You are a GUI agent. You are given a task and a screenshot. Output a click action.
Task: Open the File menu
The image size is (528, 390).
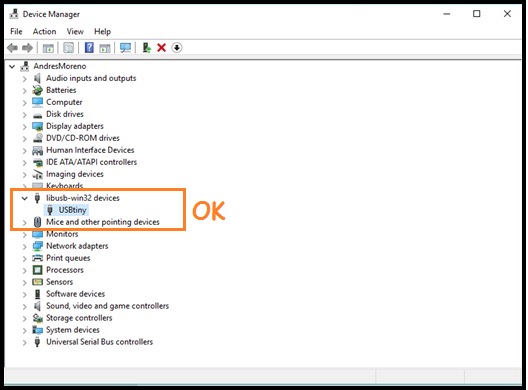tap(16, 32)
